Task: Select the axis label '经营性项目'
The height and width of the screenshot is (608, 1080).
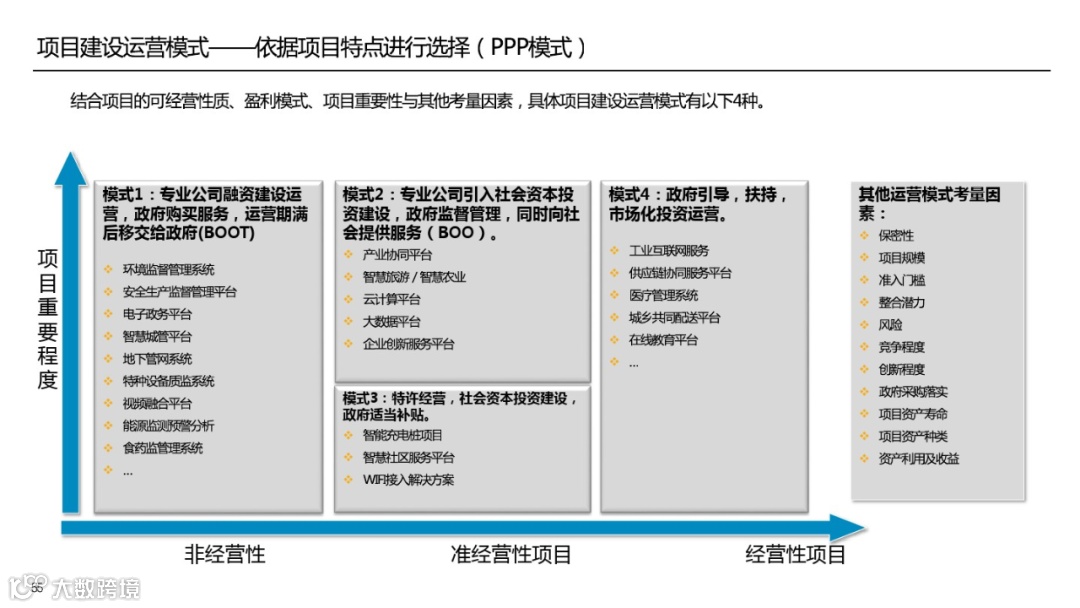Action: 795,554
